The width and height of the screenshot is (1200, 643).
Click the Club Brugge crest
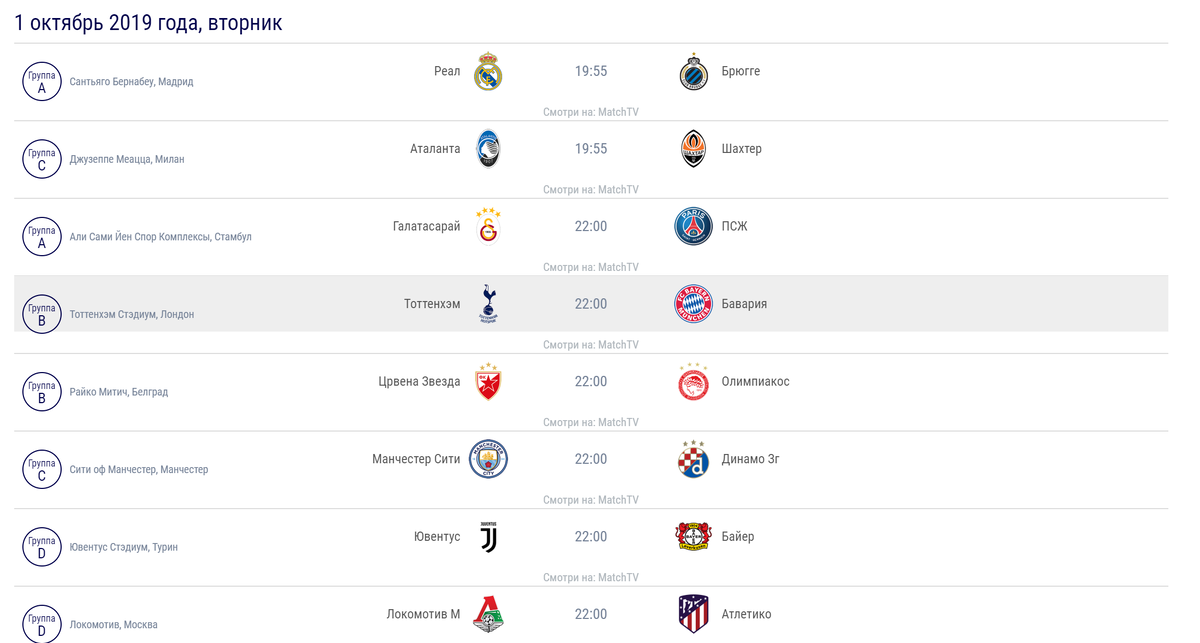pos(693,72)
